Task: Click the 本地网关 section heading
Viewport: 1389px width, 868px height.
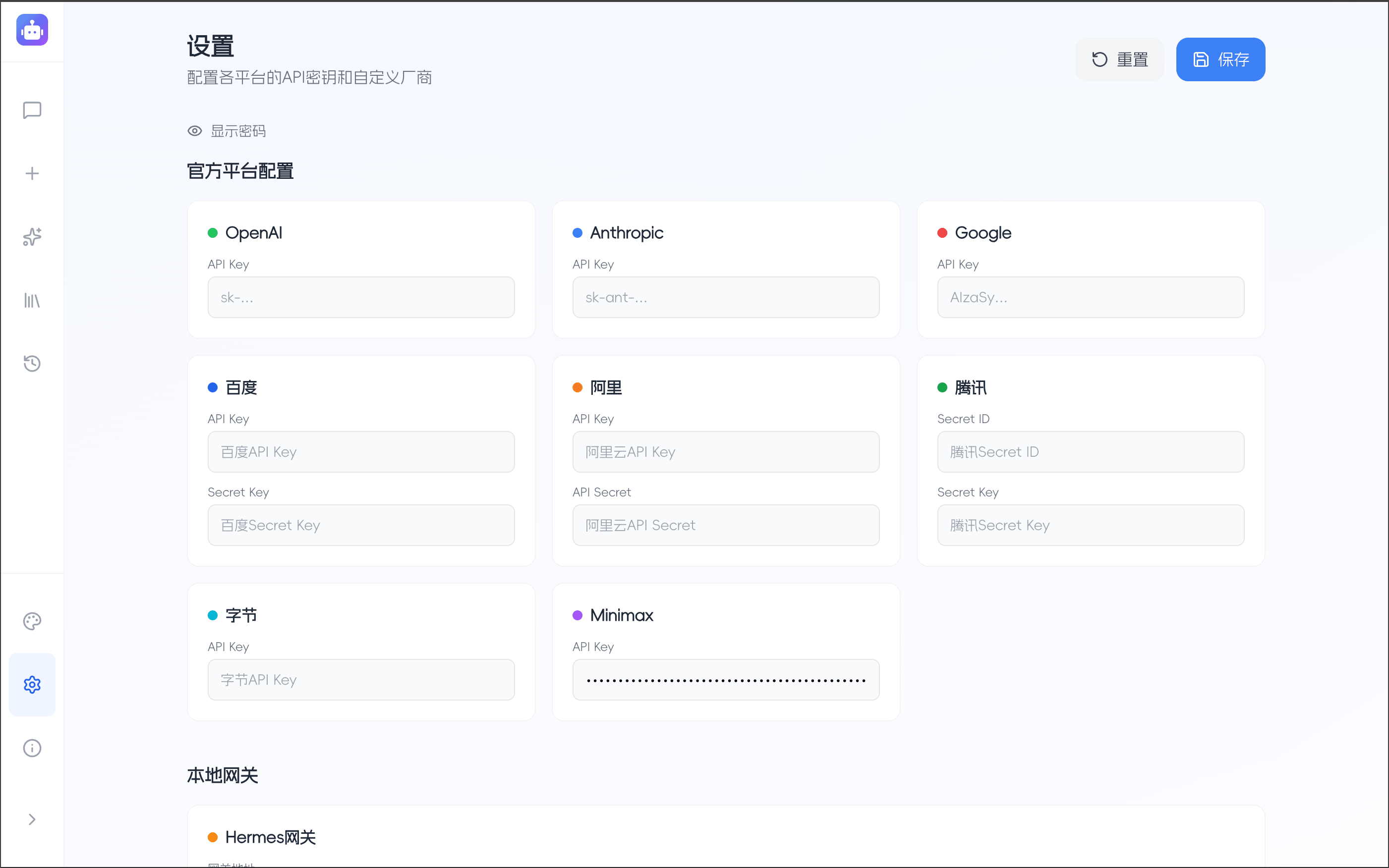Action: 222,775
